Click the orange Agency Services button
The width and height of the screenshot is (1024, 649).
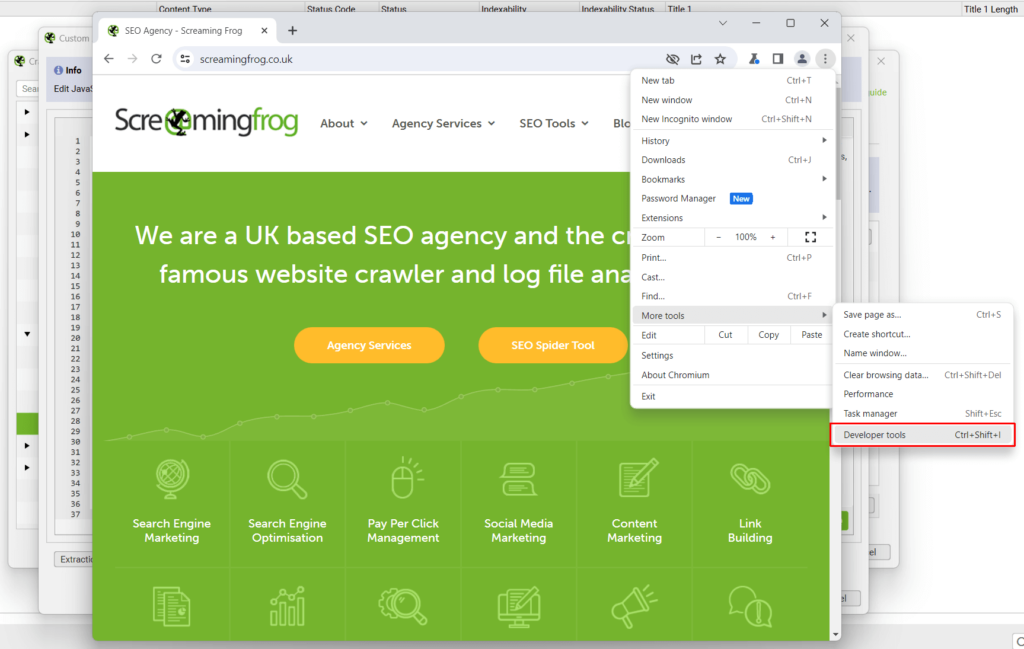(x=369, y=345)
